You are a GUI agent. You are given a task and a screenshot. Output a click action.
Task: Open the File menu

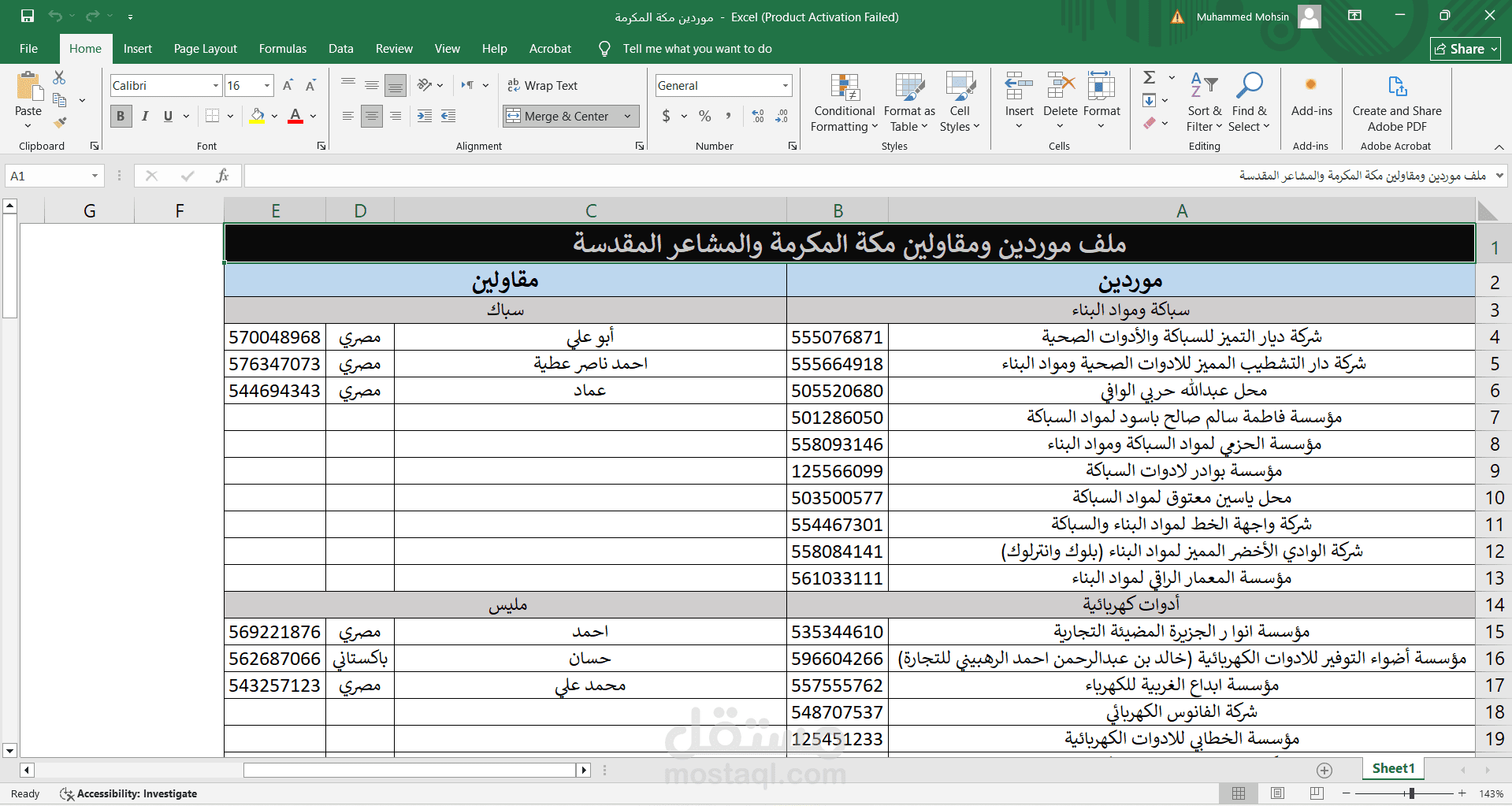click(28, 49)
